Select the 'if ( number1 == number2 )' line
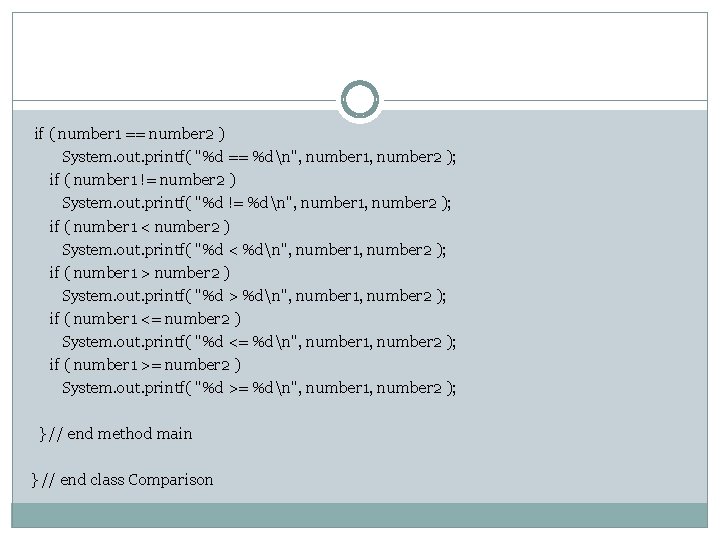The height and width of the screenshot is (540, 720). 129,133
